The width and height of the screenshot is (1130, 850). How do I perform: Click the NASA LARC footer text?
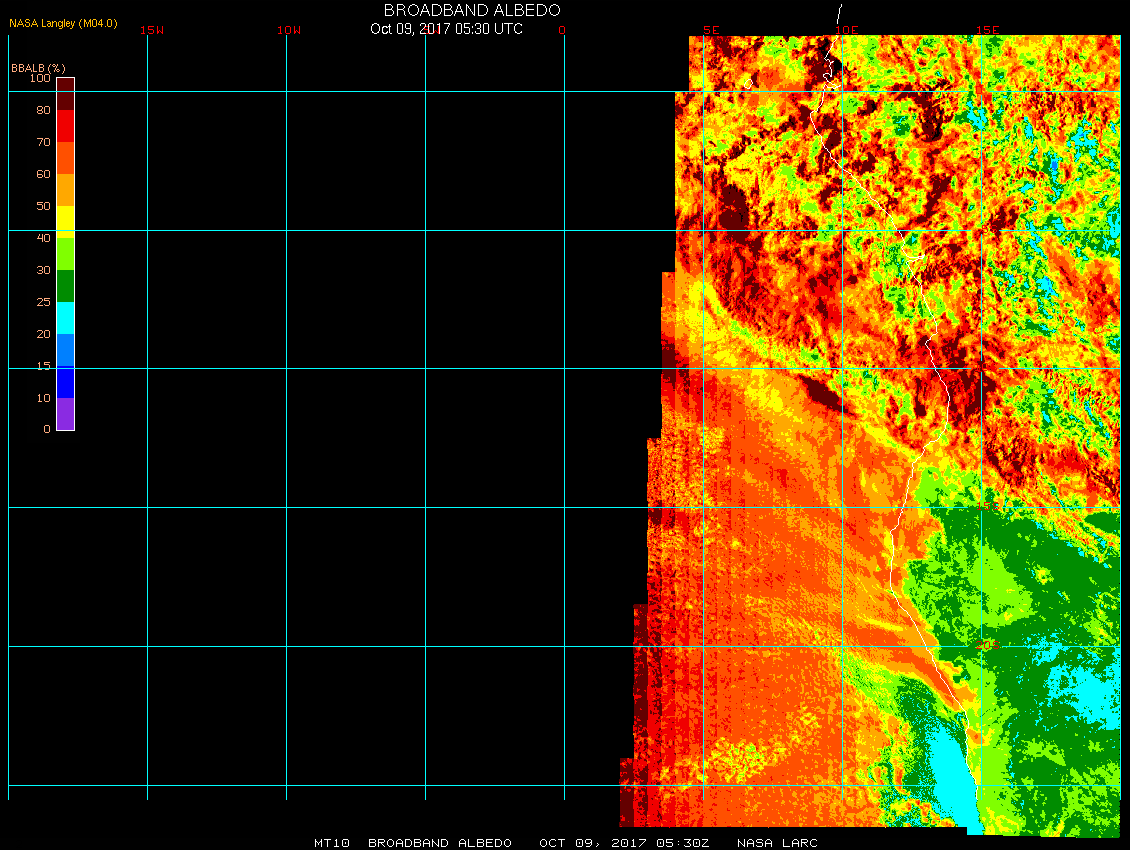click(777, 843)
